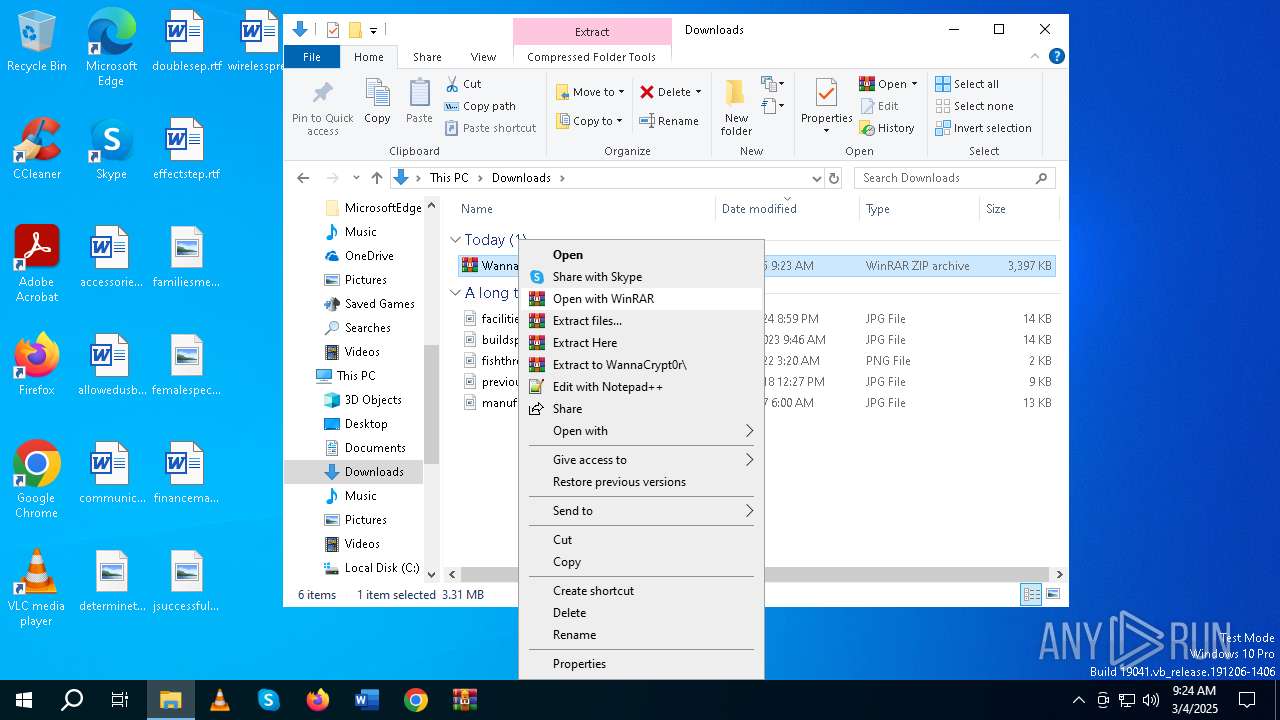
Task: Create New folder from ribbon
Action: [736, 108]
